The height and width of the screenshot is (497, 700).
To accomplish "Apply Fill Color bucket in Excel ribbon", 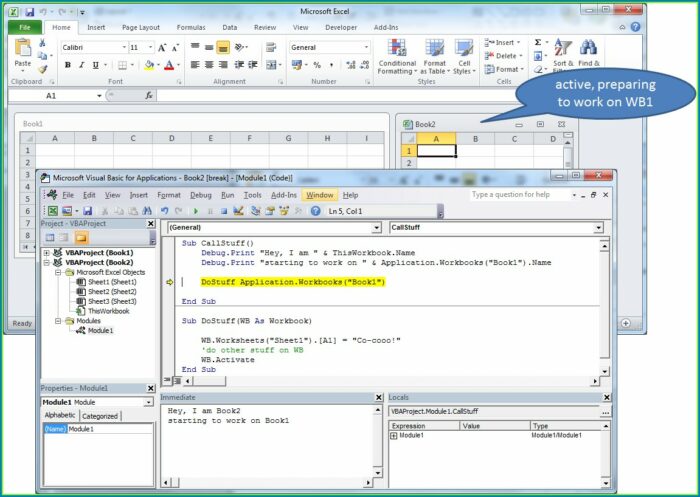I will pyautogui.click(x=149, y=65).
